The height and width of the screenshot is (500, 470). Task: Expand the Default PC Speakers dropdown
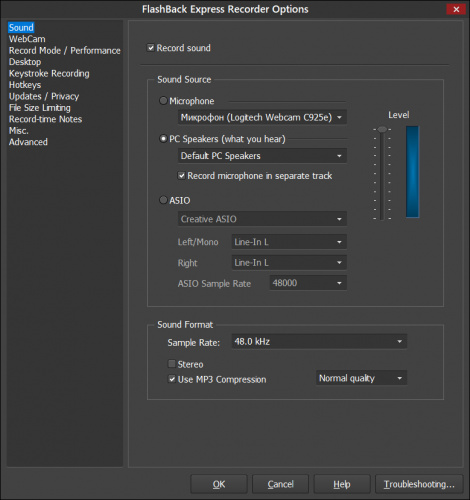click(262, 156)
